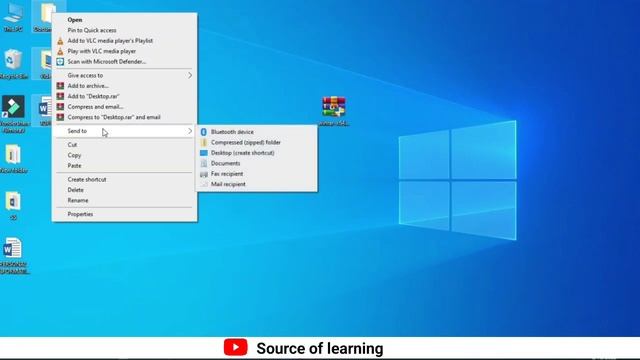This screenshot has width=640, height=360.
Task: Select the Word document icon at the bottom left
Action: click(13, 256)
